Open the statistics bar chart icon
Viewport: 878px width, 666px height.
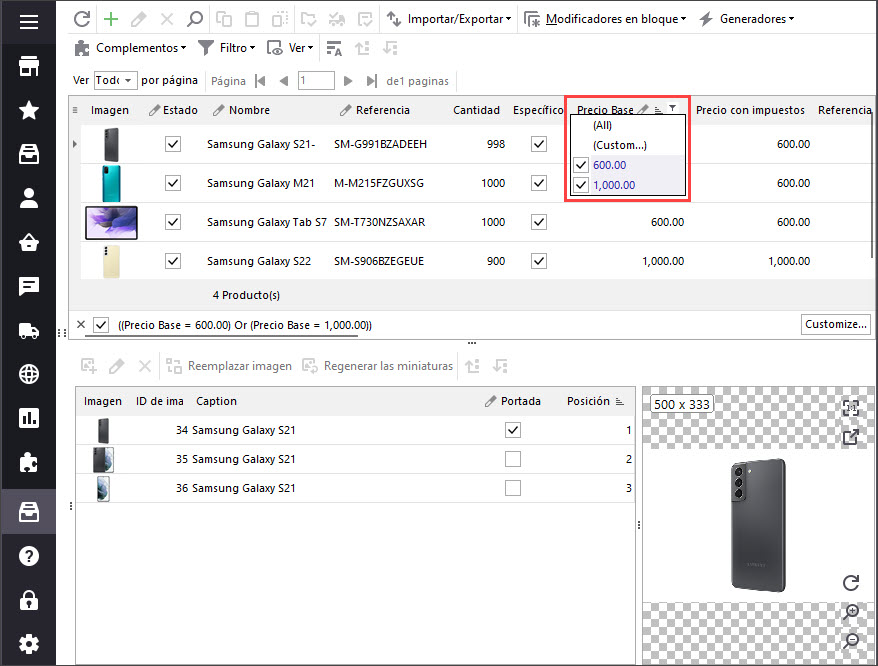[x=29, y=418]
